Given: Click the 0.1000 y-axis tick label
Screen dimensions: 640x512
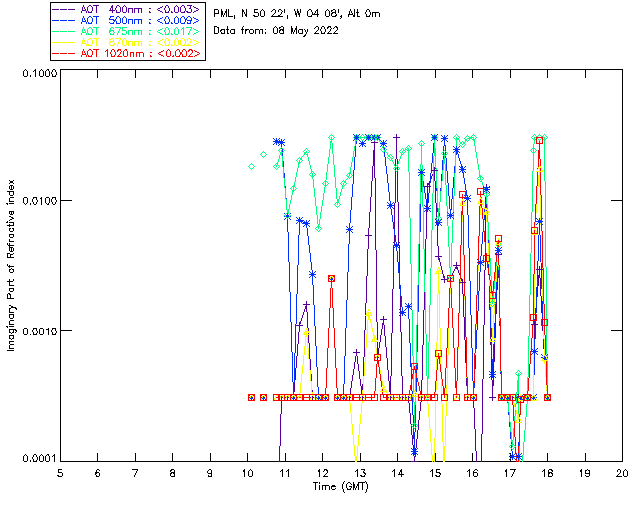Looking at the screenshot, I should click(x=37, y=74).
